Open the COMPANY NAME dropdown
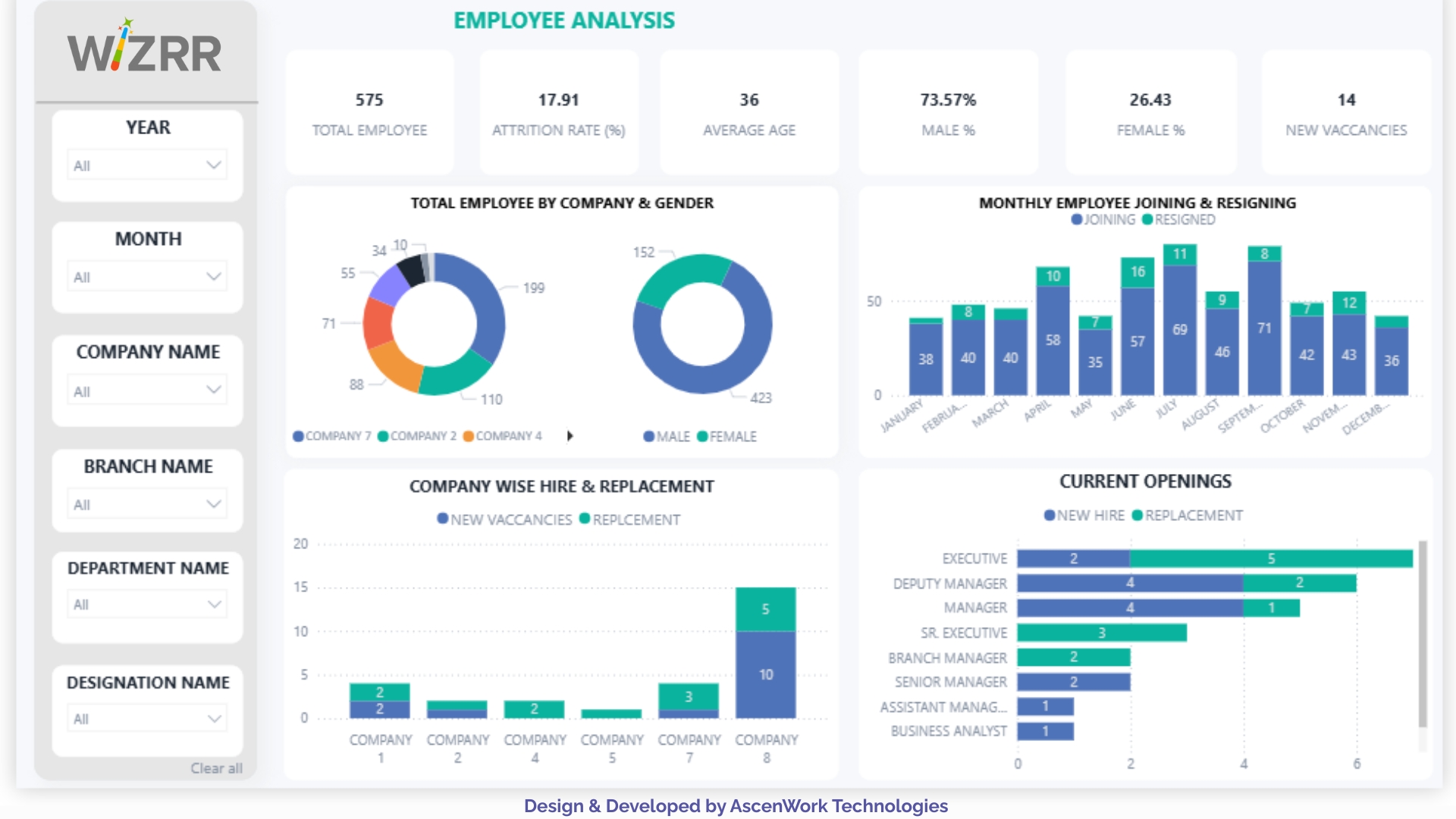The height and width of the screenshot is (819, 1456). coord(147,391)
